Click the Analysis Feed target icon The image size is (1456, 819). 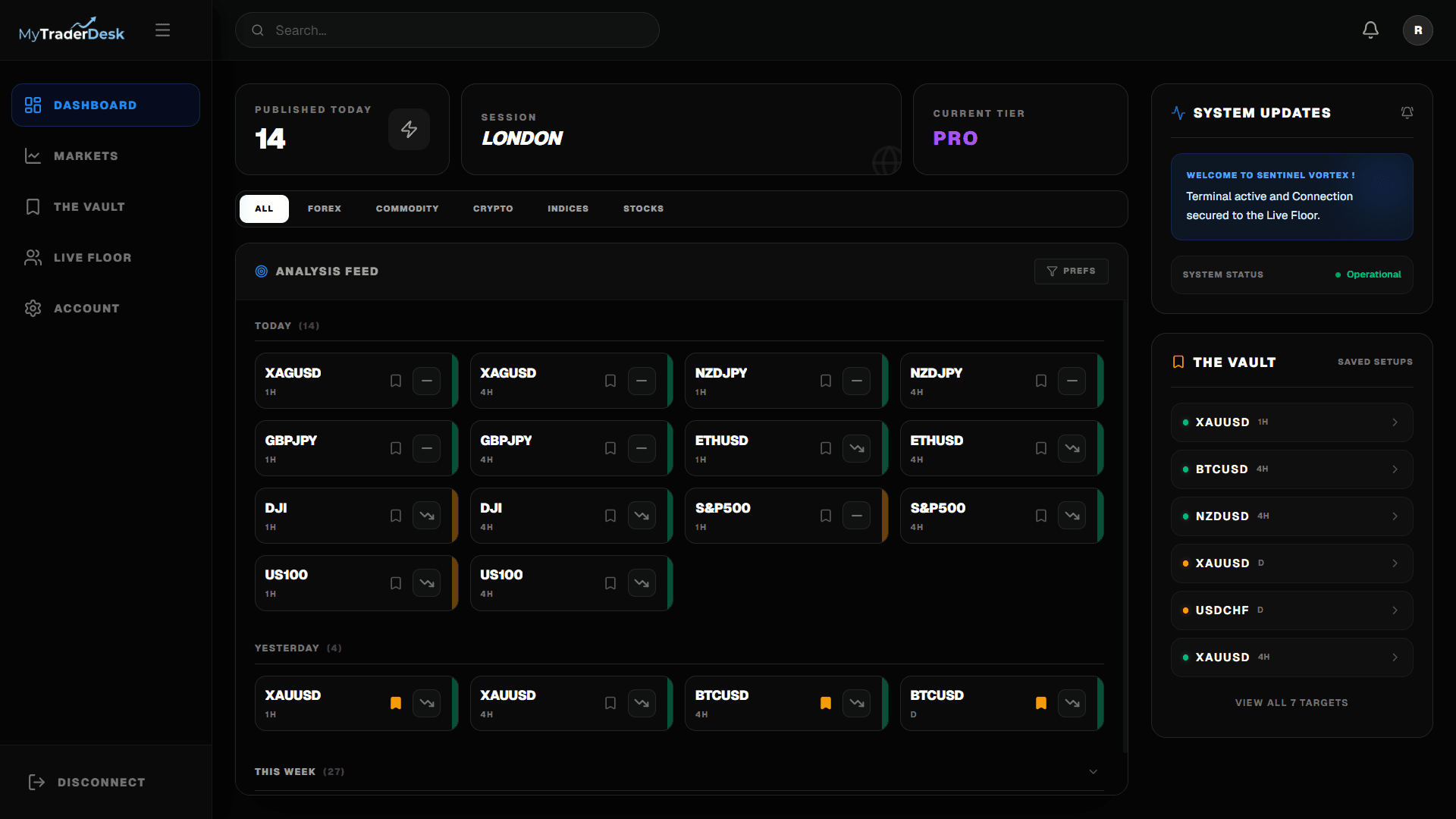(x=261, y=271)
